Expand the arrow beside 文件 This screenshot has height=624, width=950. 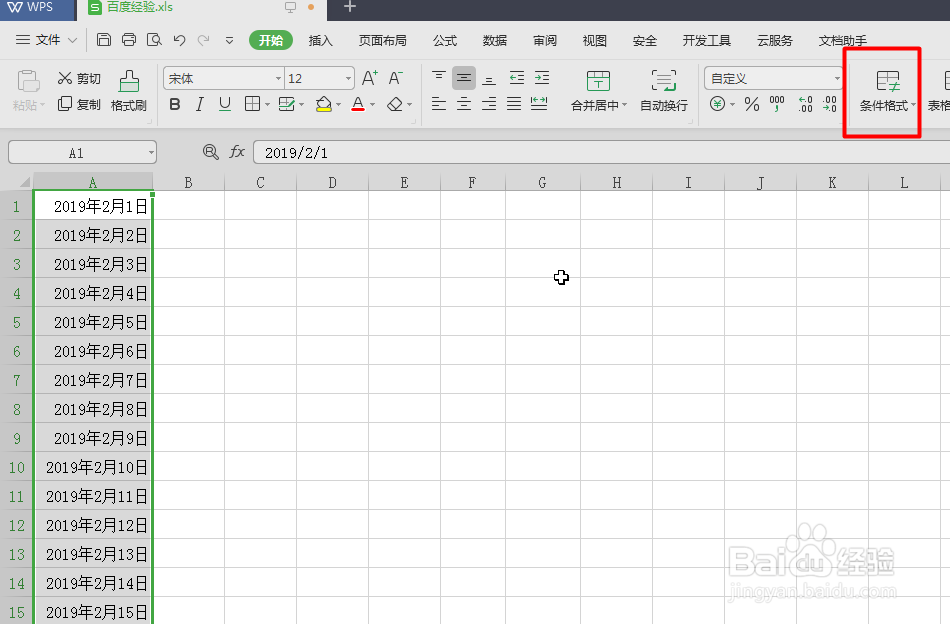[73, 41]
